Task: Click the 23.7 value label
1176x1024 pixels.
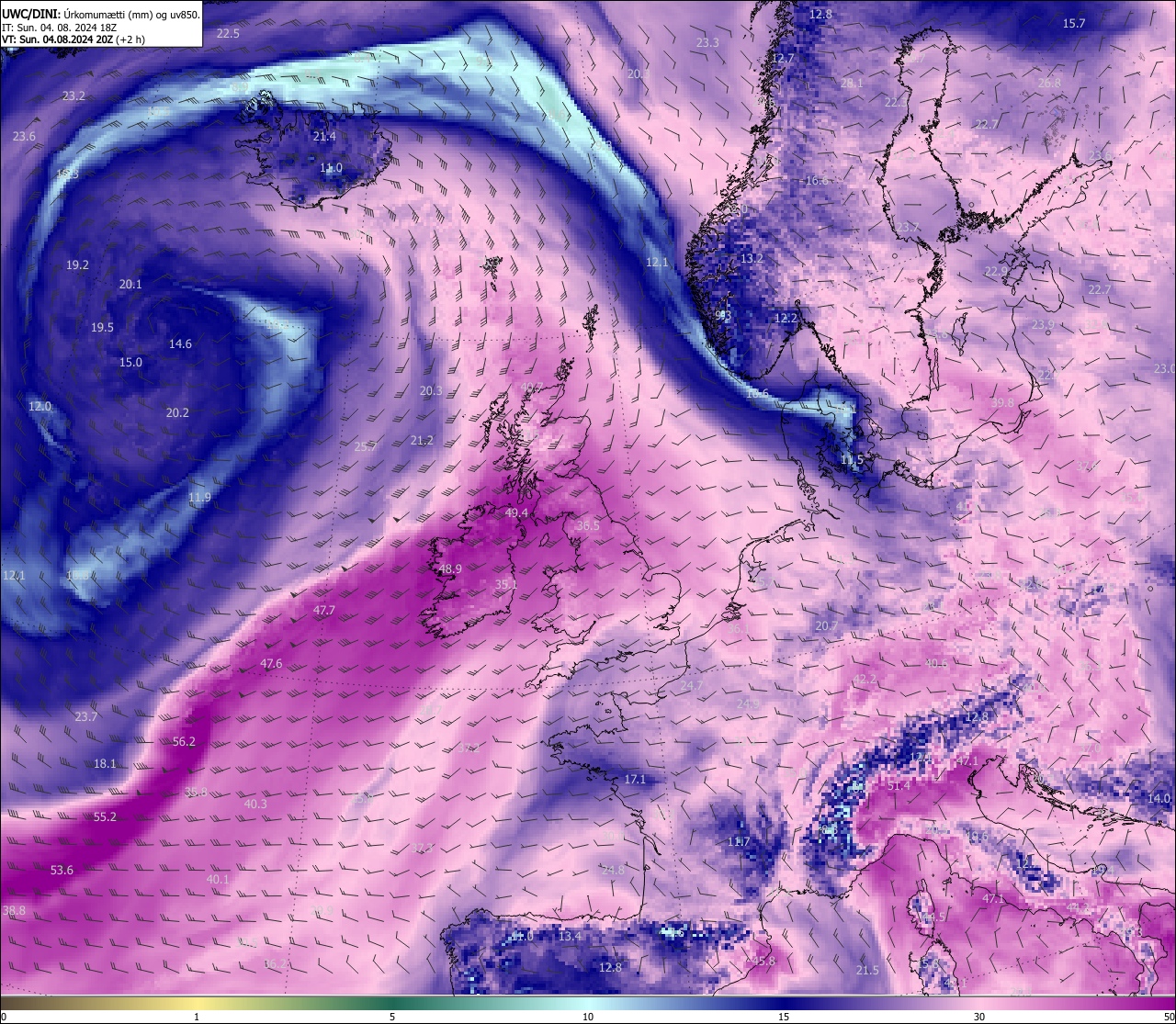Action: (x=85, y=716)
